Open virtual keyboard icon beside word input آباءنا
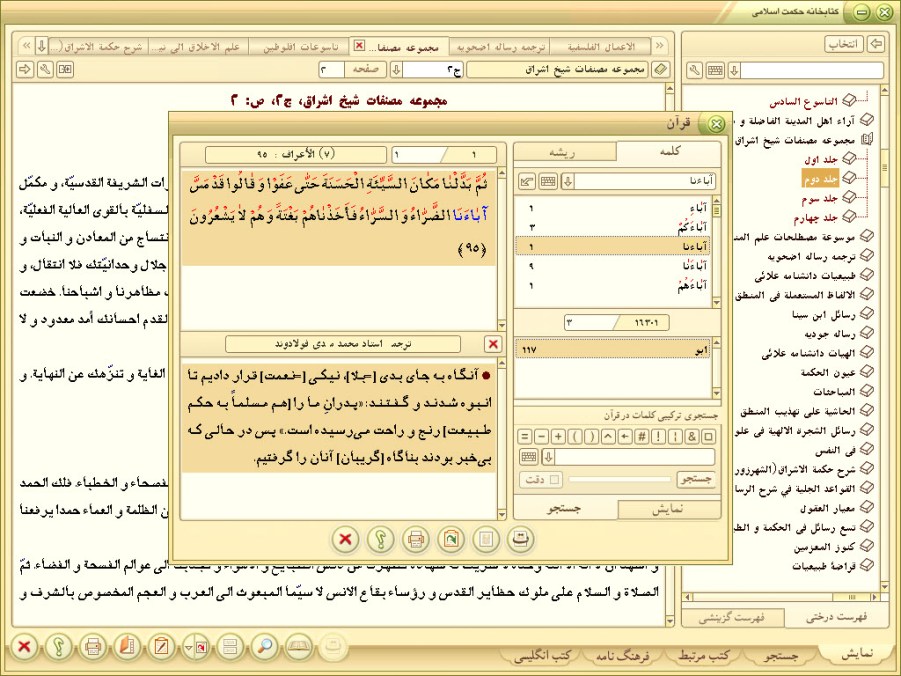This screenshot has height=676, width=901. [548, 182]
